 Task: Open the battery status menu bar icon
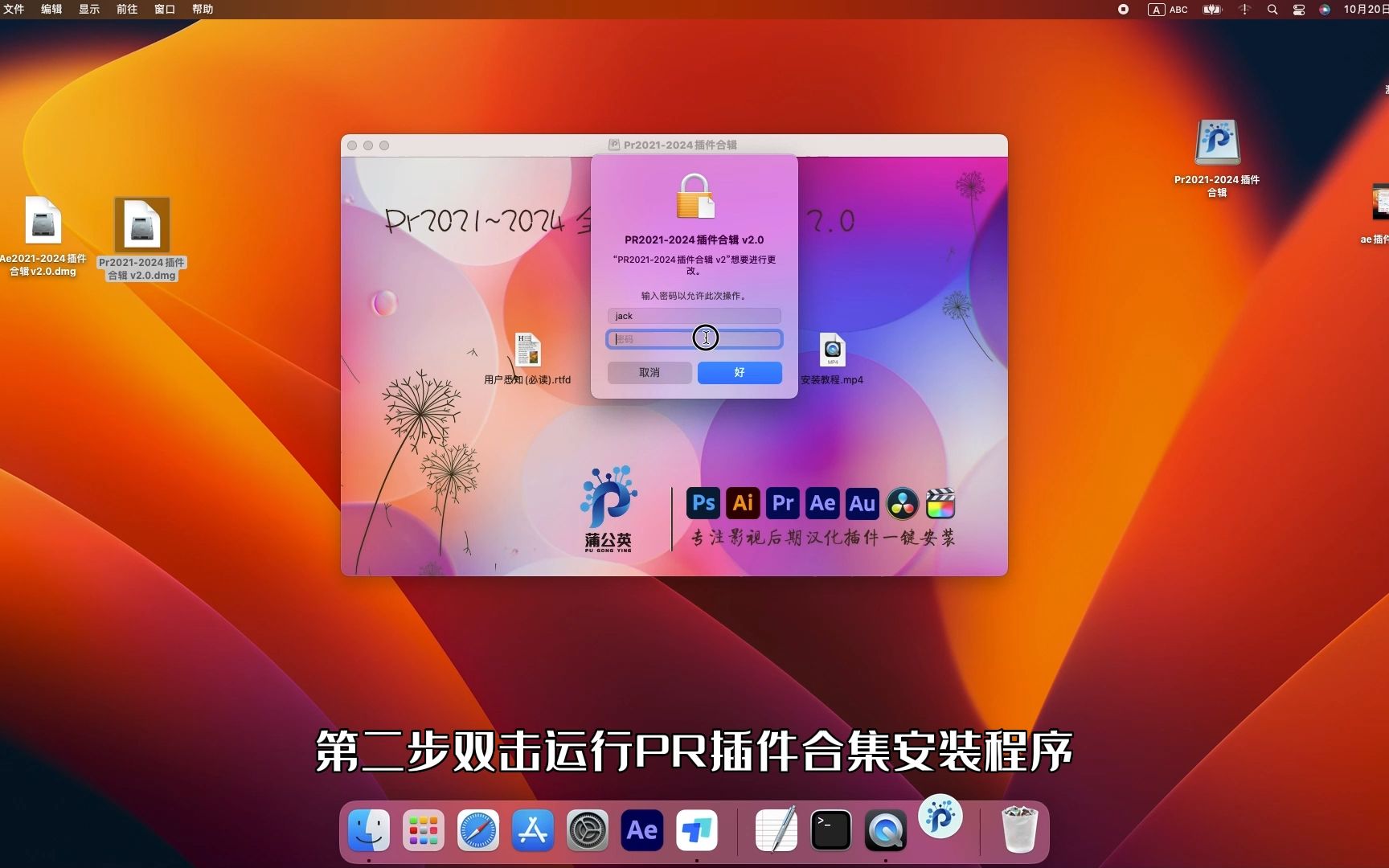[1212, 10]
